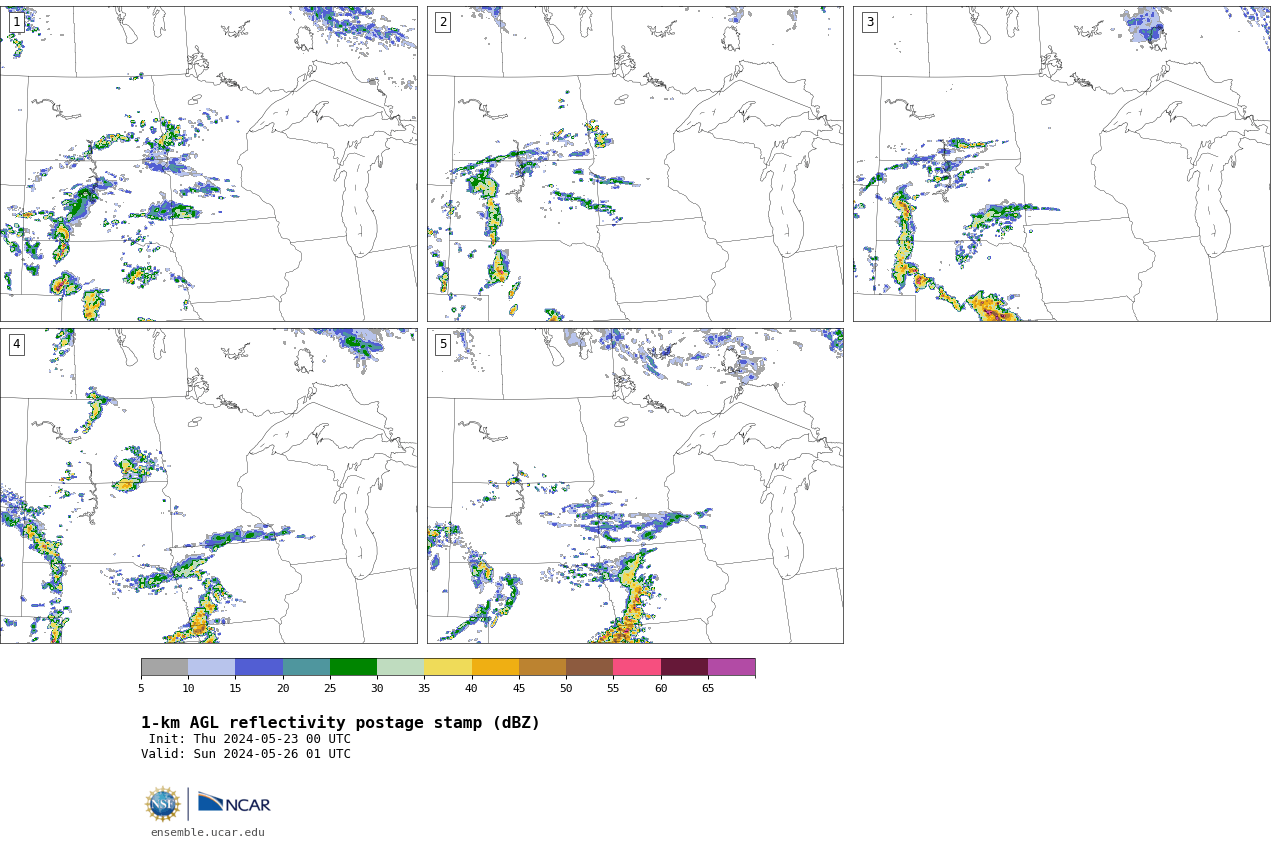Click the 65 tick label on colorbar
This screenshot has height=844, width=1280.
pyautogui.click(x=708, y=688)
